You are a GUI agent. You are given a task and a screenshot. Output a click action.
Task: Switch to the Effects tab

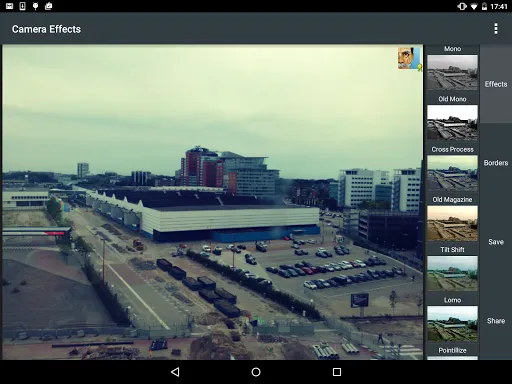[x=496, y=84]
